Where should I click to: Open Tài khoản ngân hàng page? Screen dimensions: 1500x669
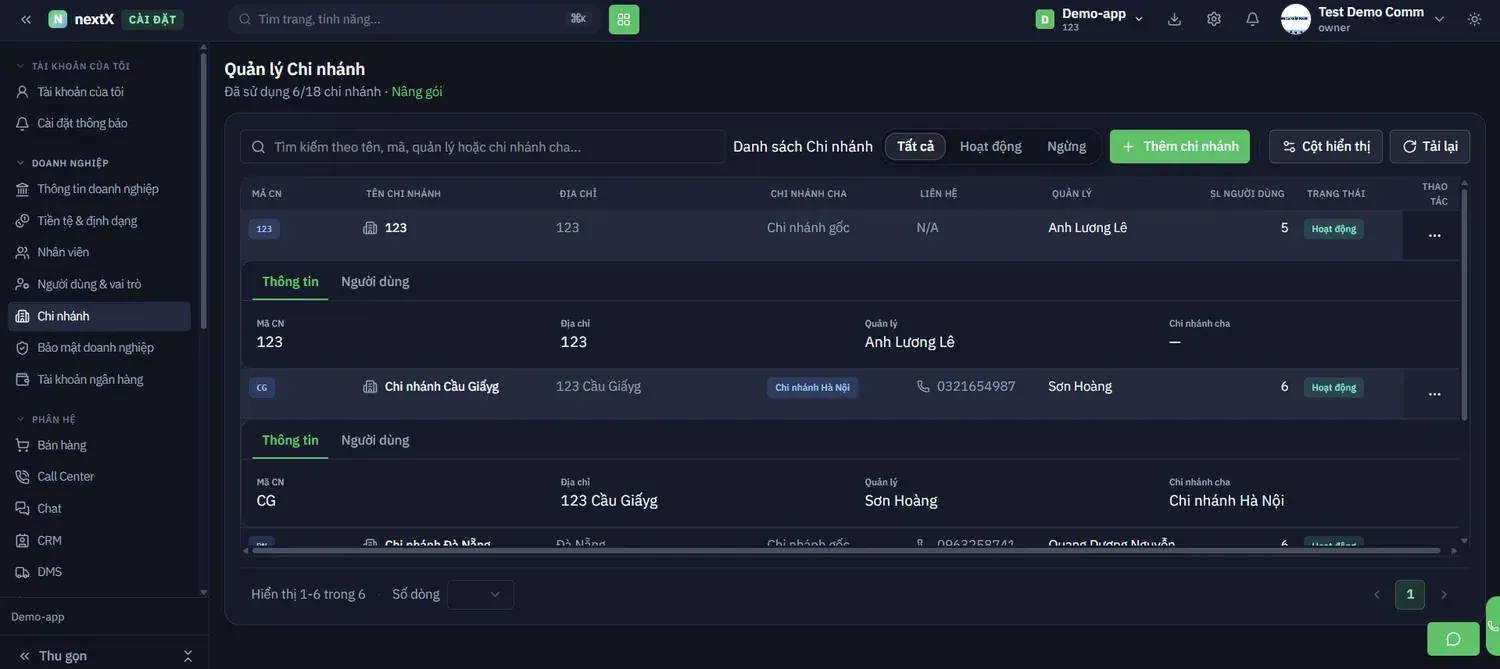click(x=99, y=380)
